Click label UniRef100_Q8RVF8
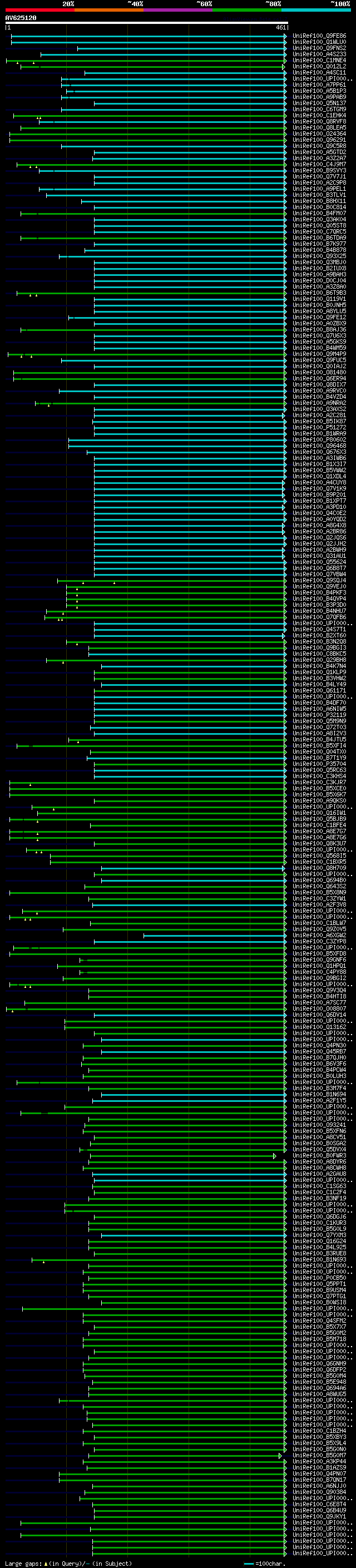Screen dimensions: 356x1568 pyautogui.click(x=319, y=122)
